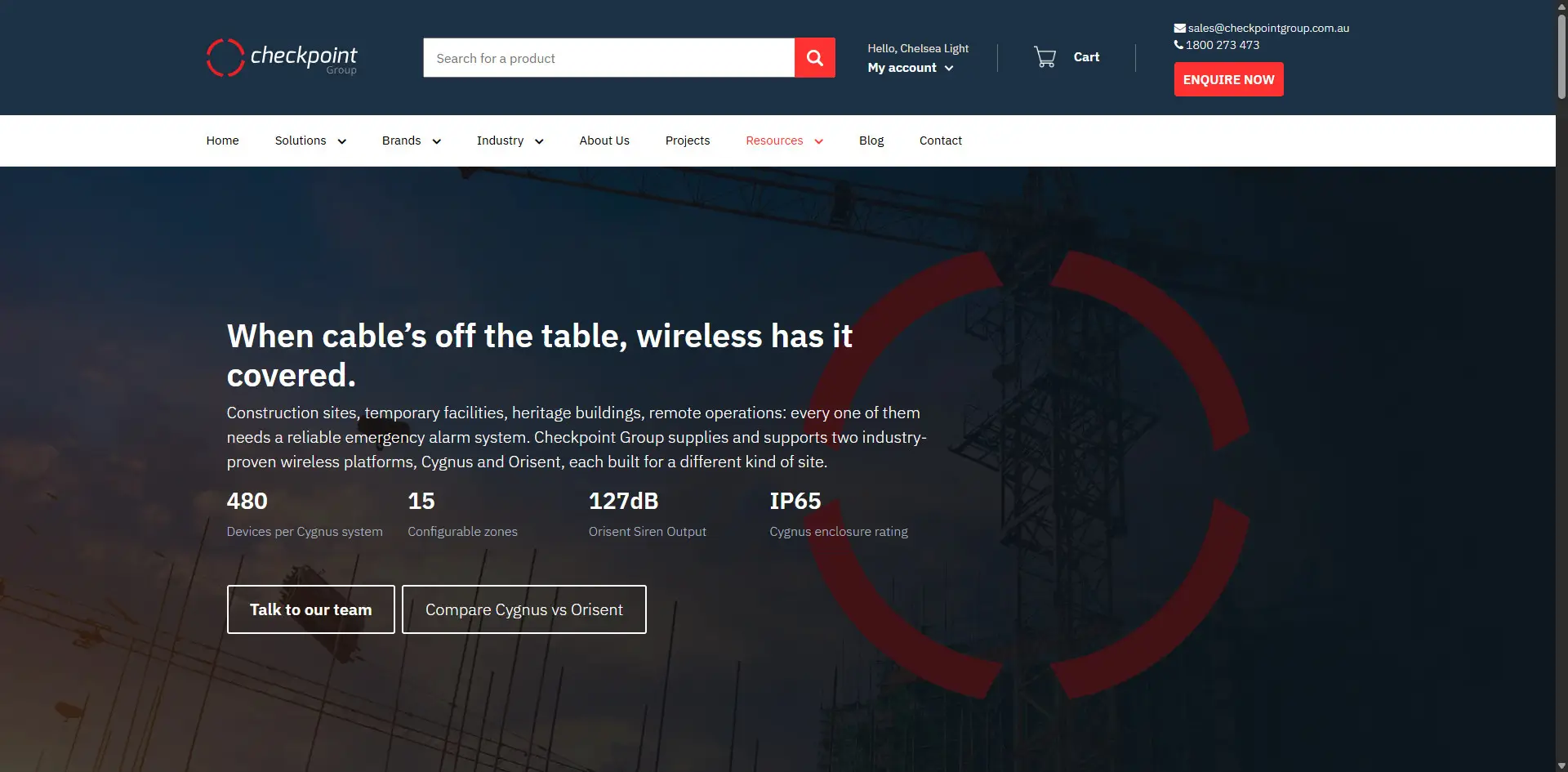Call the 1800 273 473 number link
The image size is (1568, 772).
point(1223,45)
